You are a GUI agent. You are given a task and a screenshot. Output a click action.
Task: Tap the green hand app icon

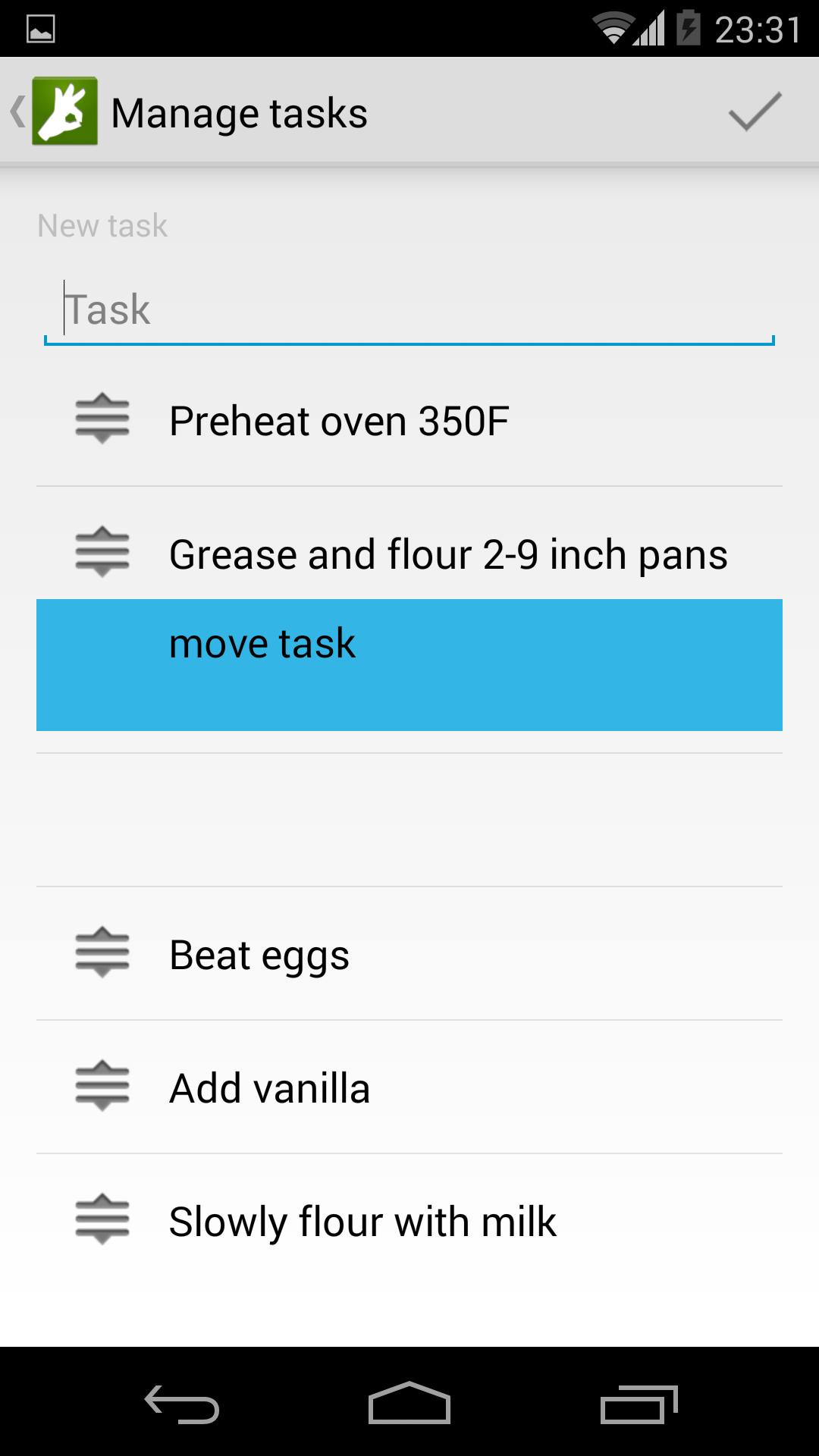tap(64, 111)
